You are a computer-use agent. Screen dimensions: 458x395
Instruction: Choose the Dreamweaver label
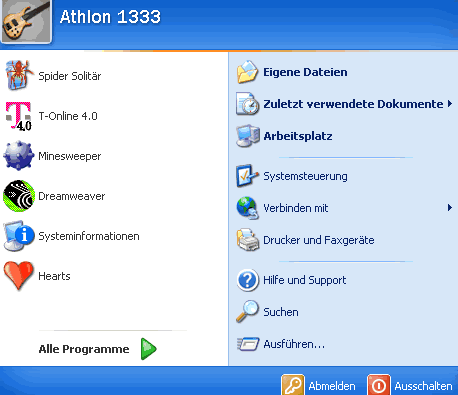click(72, 196)
